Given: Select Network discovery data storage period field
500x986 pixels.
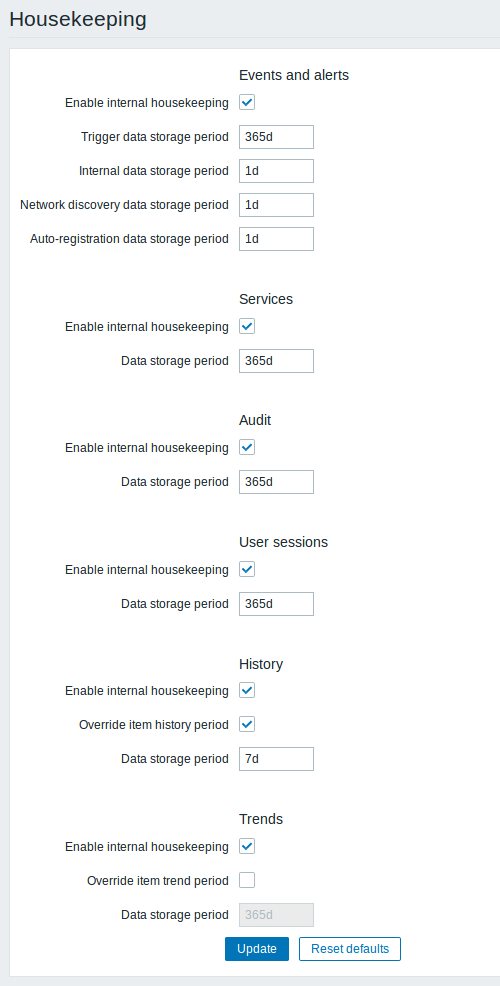Looking at the screenshot, I should click(276, 205).
